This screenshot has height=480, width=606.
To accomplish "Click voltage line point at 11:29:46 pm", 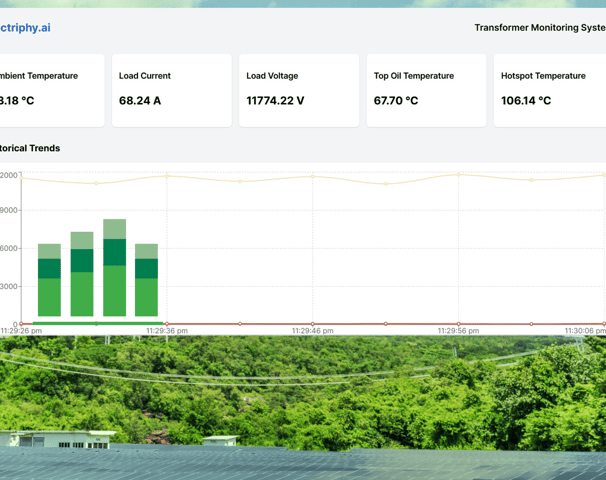I will 313,177.
